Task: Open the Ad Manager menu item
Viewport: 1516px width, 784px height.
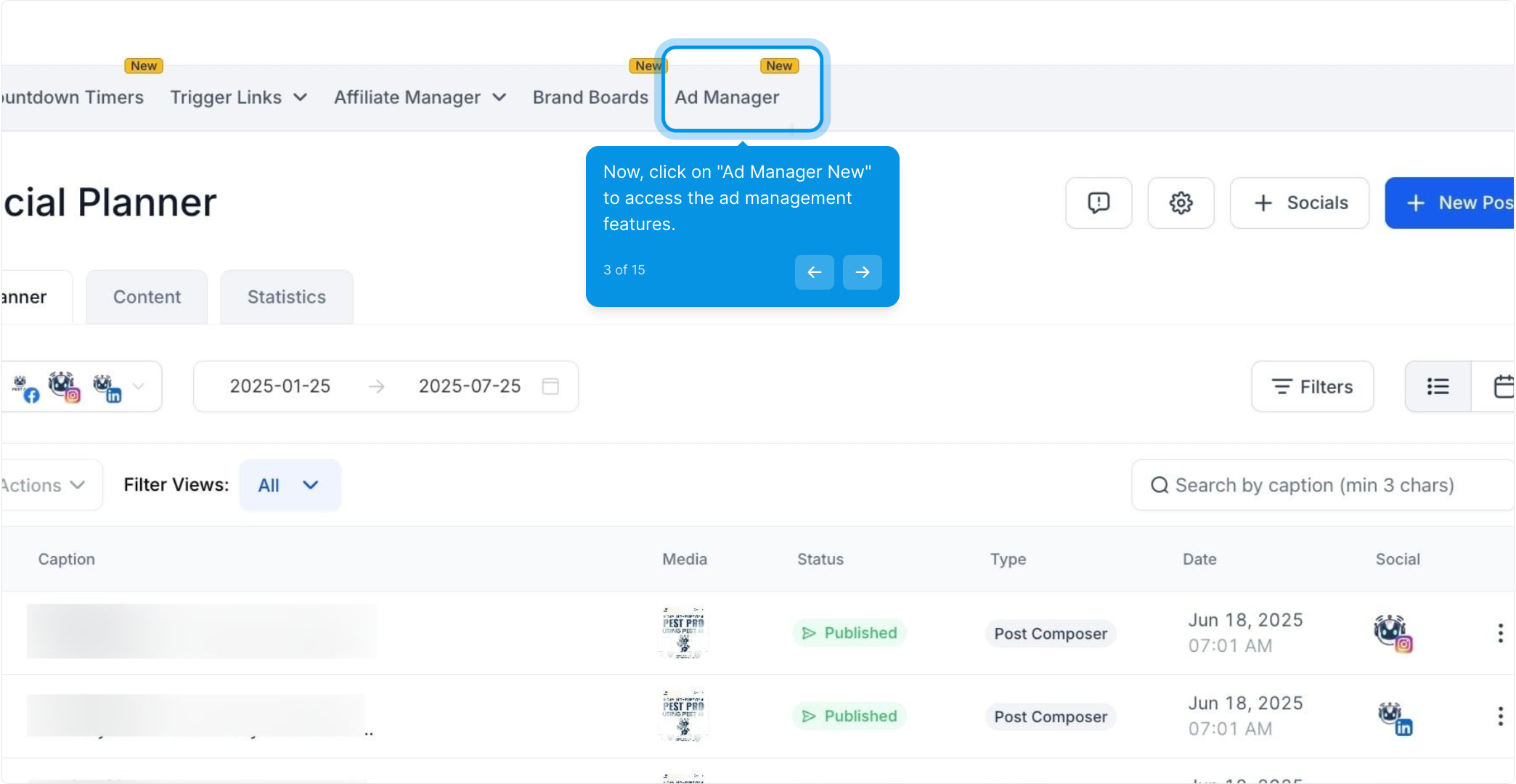Action: [727, 97]
